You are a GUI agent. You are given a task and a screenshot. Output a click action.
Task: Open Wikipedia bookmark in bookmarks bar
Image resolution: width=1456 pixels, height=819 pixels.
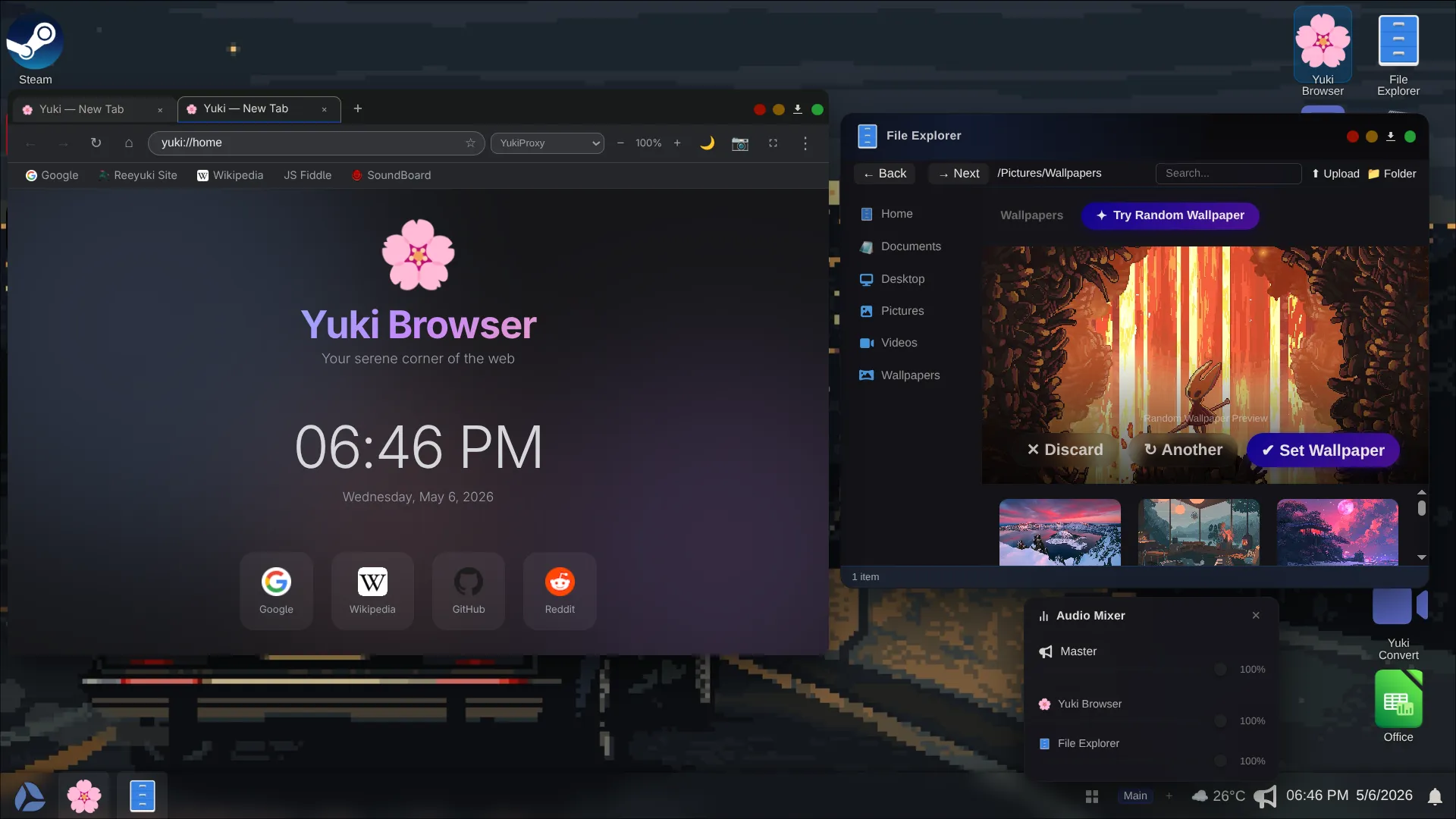pos(231,175)
